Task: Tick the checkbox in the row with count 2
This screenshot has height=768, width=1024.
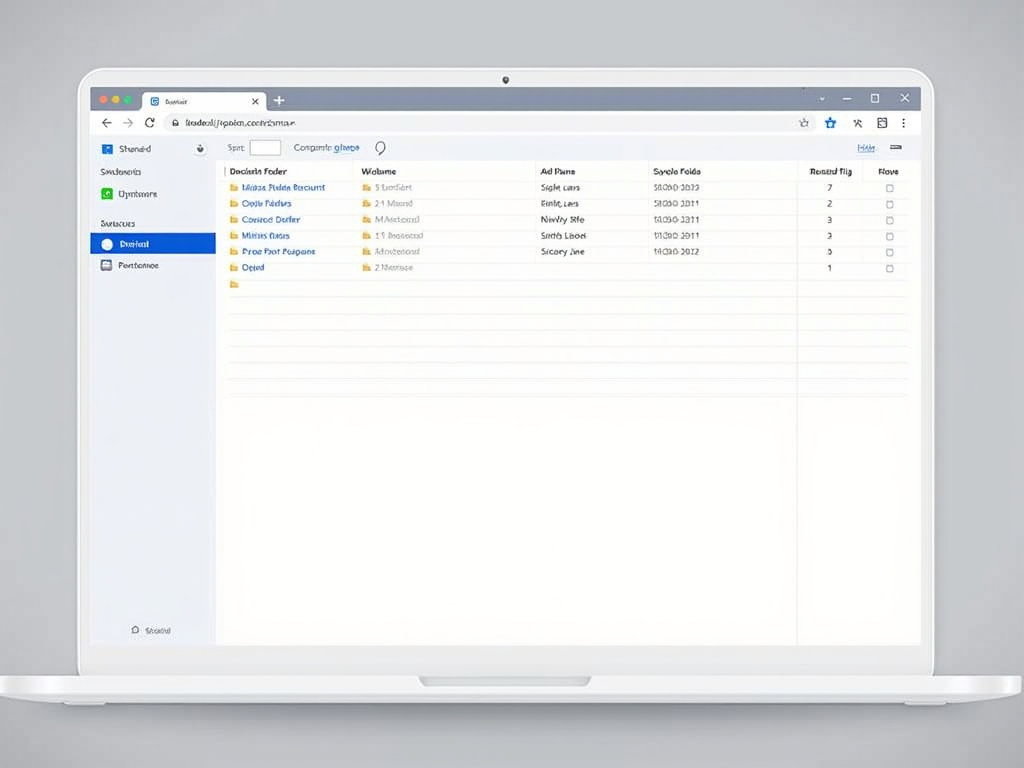Action: click(x=889, y=204)
